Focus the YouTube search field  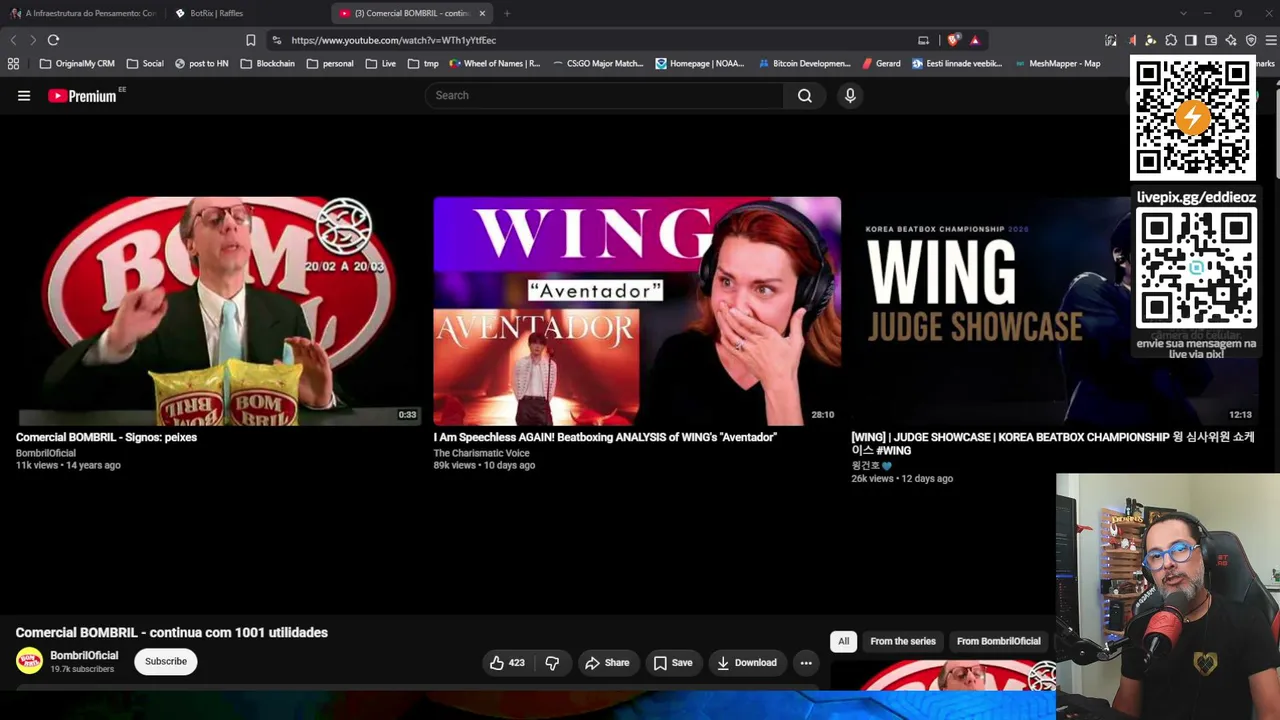[x=605, y=96]
